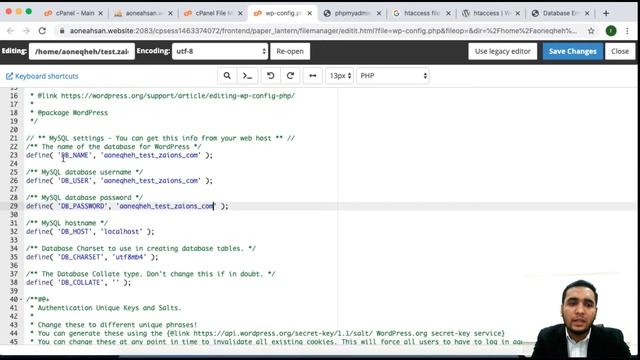Close the cPanel - Main tab
Screen dimensions: 640x360
(100, 13)
